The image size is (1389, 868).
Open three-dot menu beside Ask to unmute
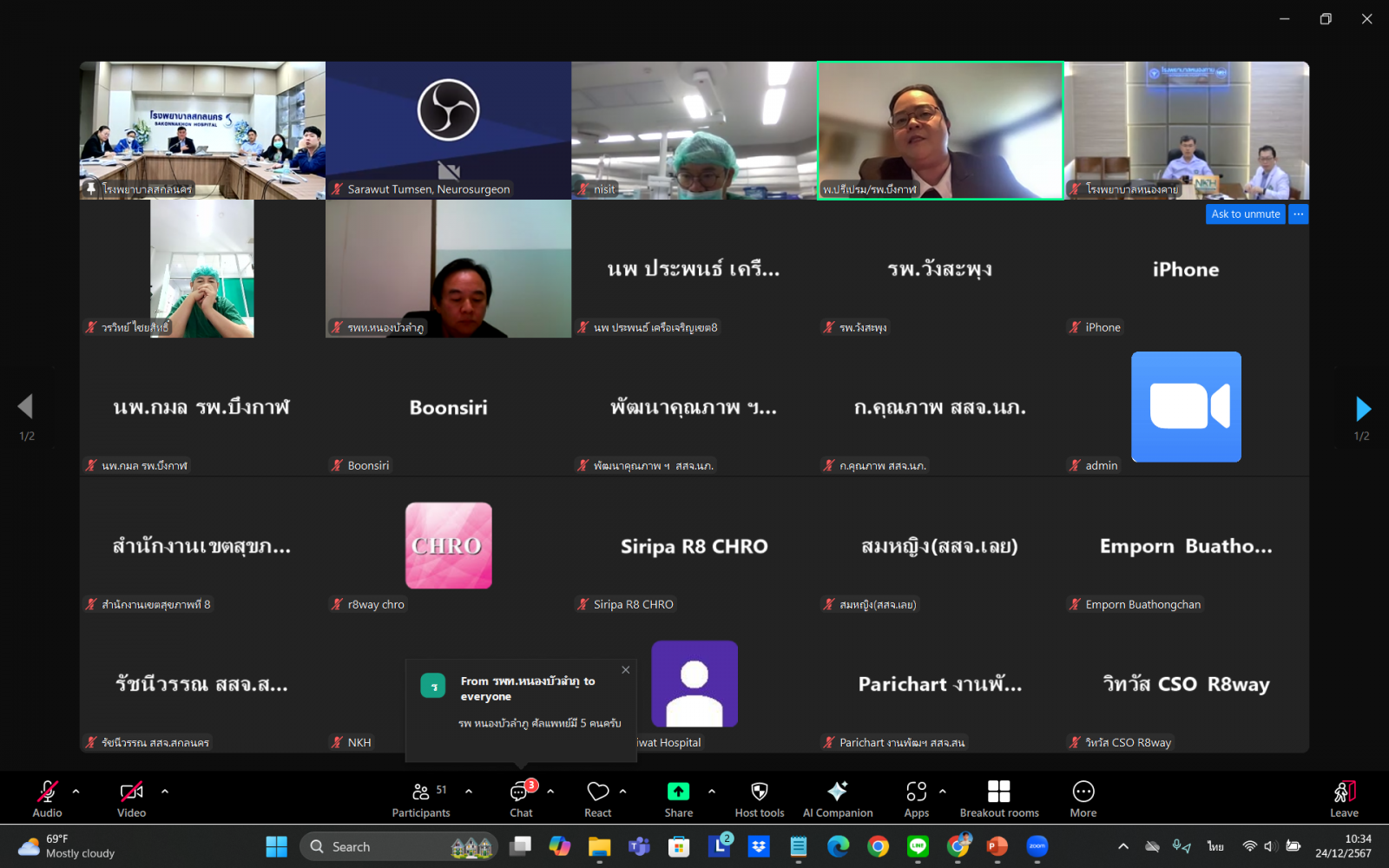click(1299, 214)
